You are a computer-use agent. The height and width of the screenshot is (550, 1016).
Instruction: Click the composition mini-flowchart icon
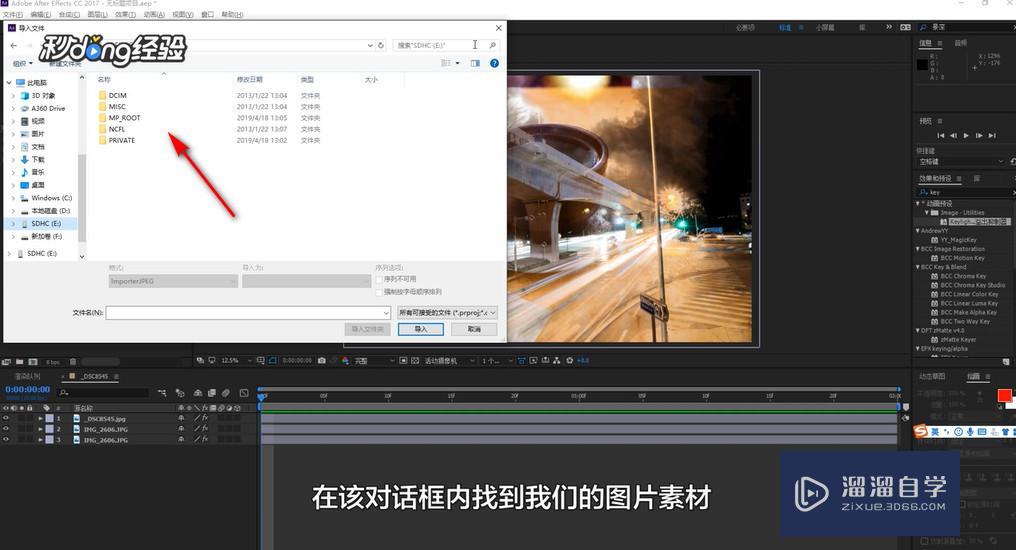(162, 393)
